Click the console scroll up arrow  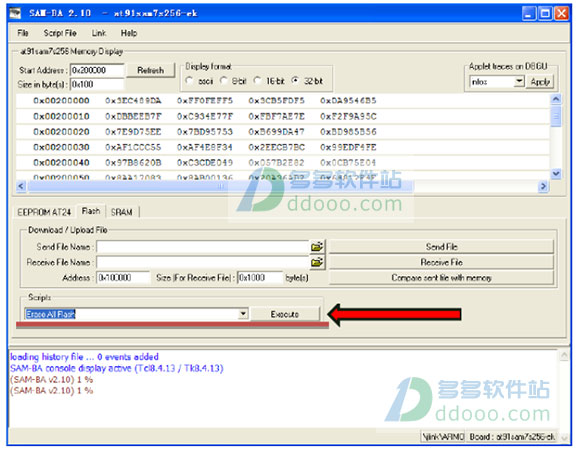point(564,356)
